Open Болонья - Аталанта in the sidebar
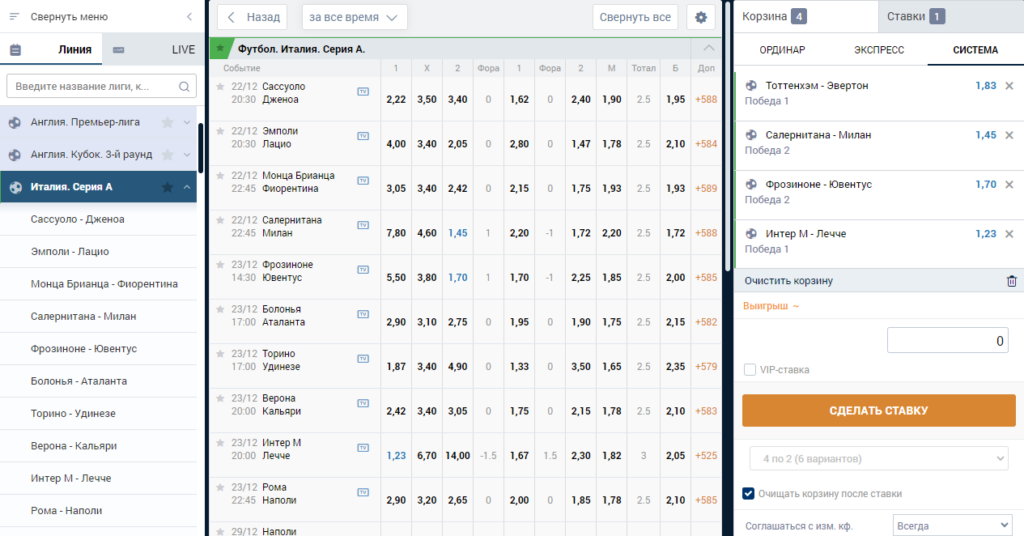The width and height of the screenshot is (1024, 536). (79, 381)
